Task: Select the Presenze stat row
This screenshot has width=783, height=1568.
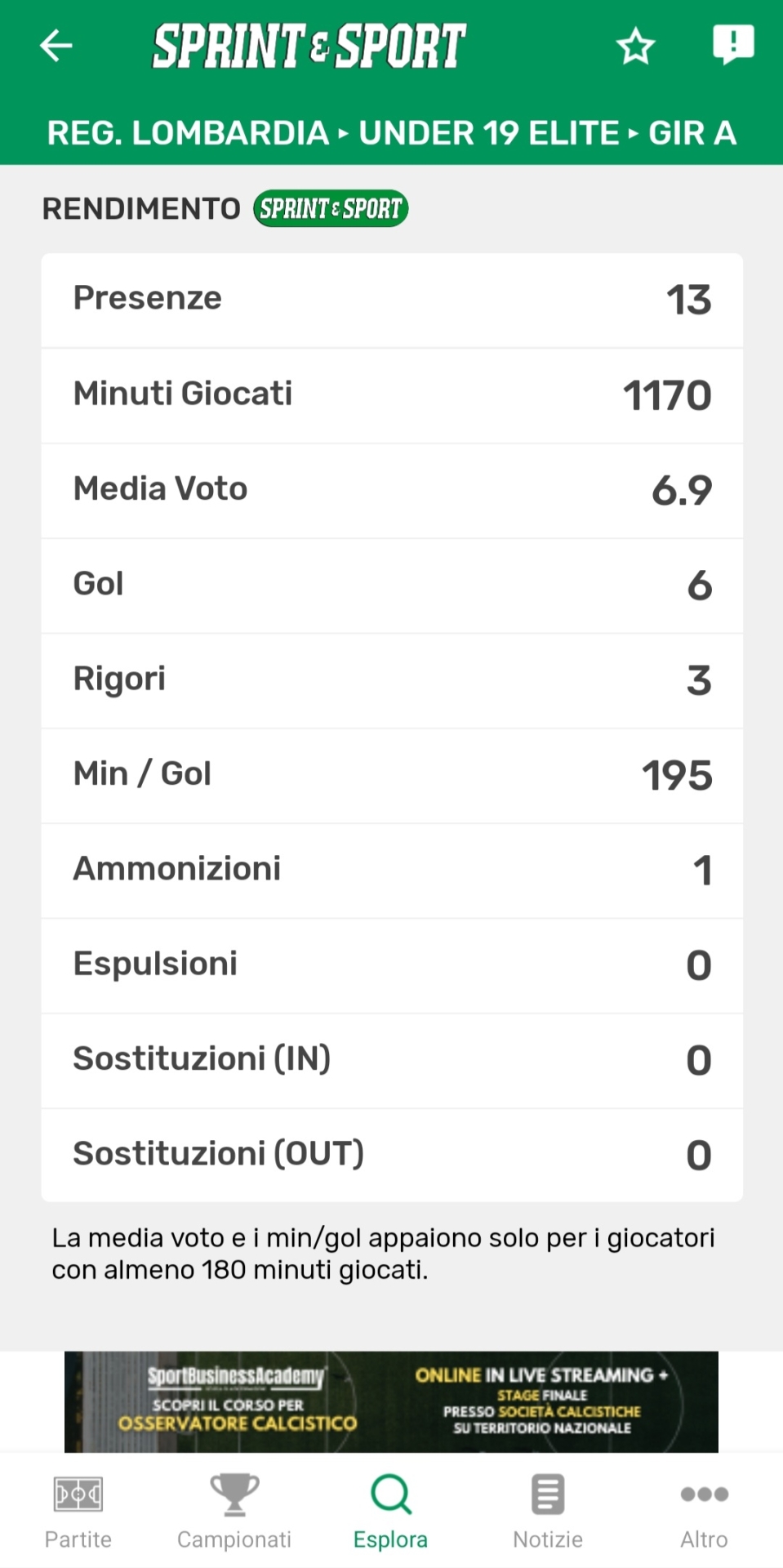Action: click(392, 300)
